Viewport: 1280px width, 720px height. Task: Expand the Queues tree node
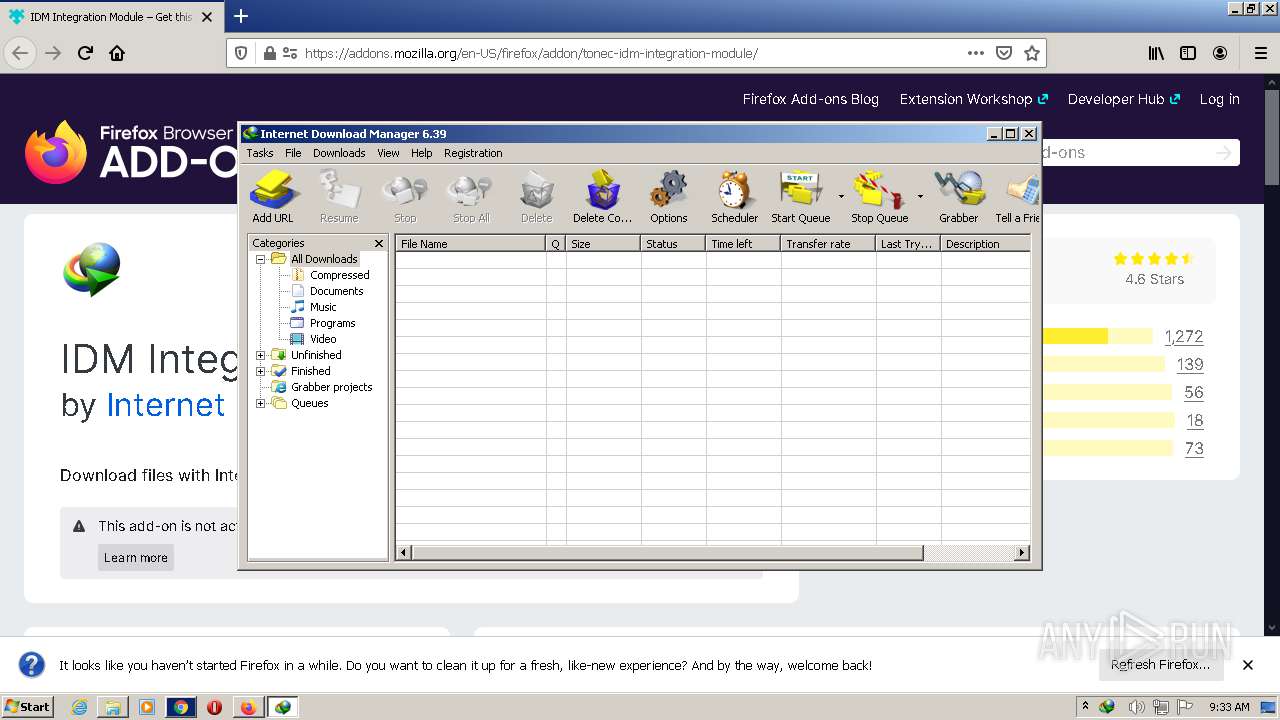pyautogui.click(x=261, y=403)
